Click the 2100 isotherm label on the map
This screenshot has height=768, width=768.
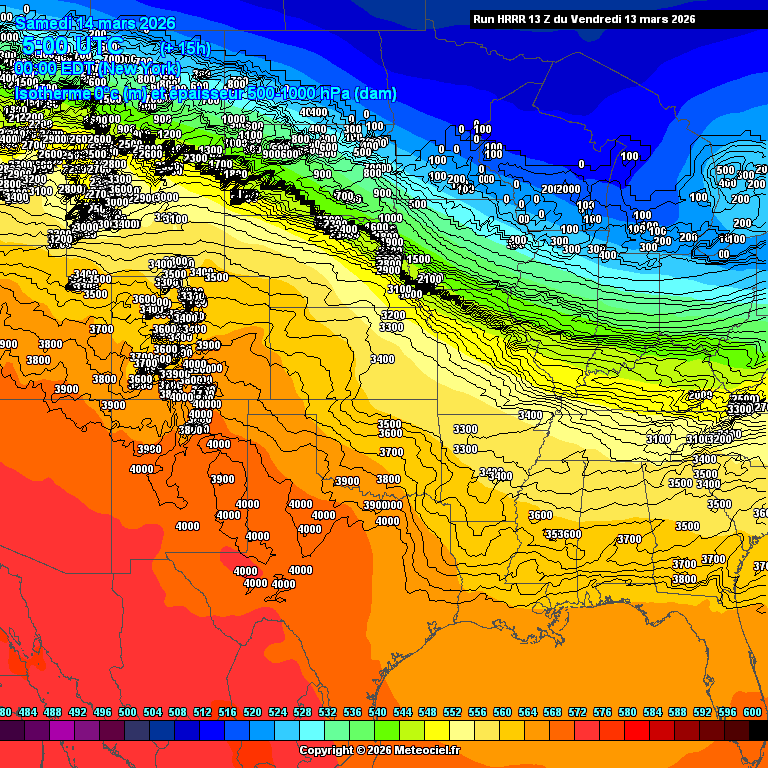click(430, 279)
